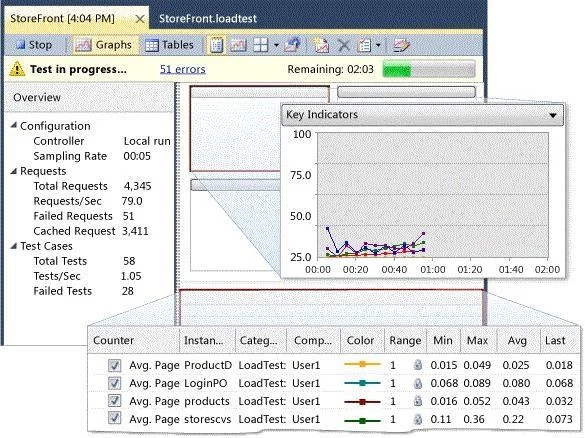
Task: Switch to Tables view
Action: 169,45
